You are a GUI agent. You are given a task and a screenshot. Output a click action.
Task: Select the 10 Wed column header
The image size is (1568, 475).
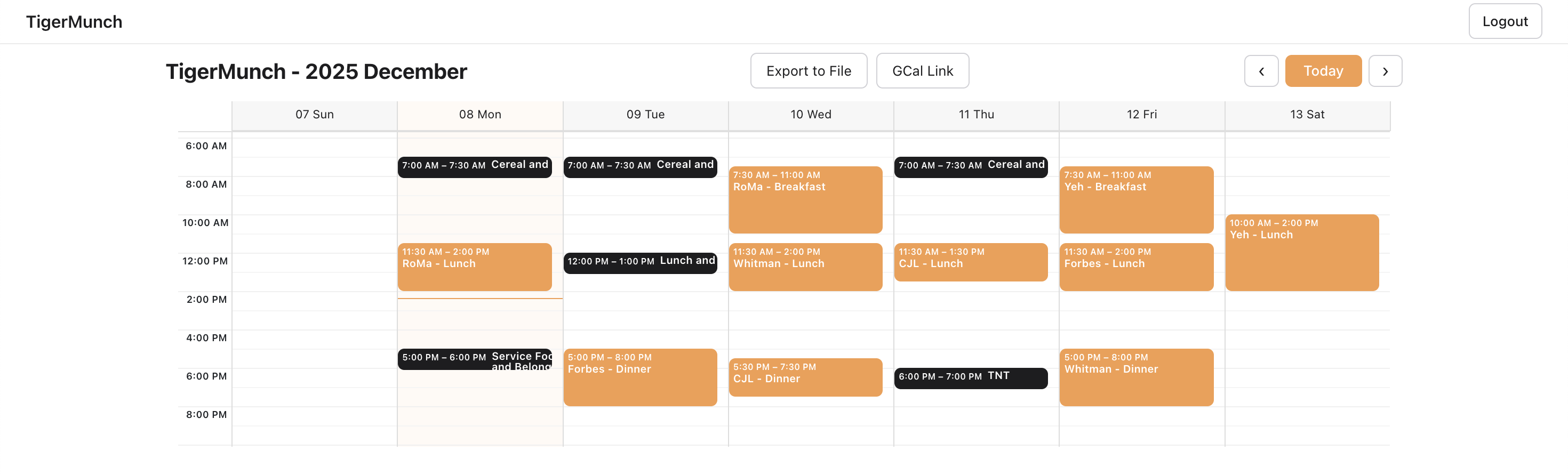[810, 115]
